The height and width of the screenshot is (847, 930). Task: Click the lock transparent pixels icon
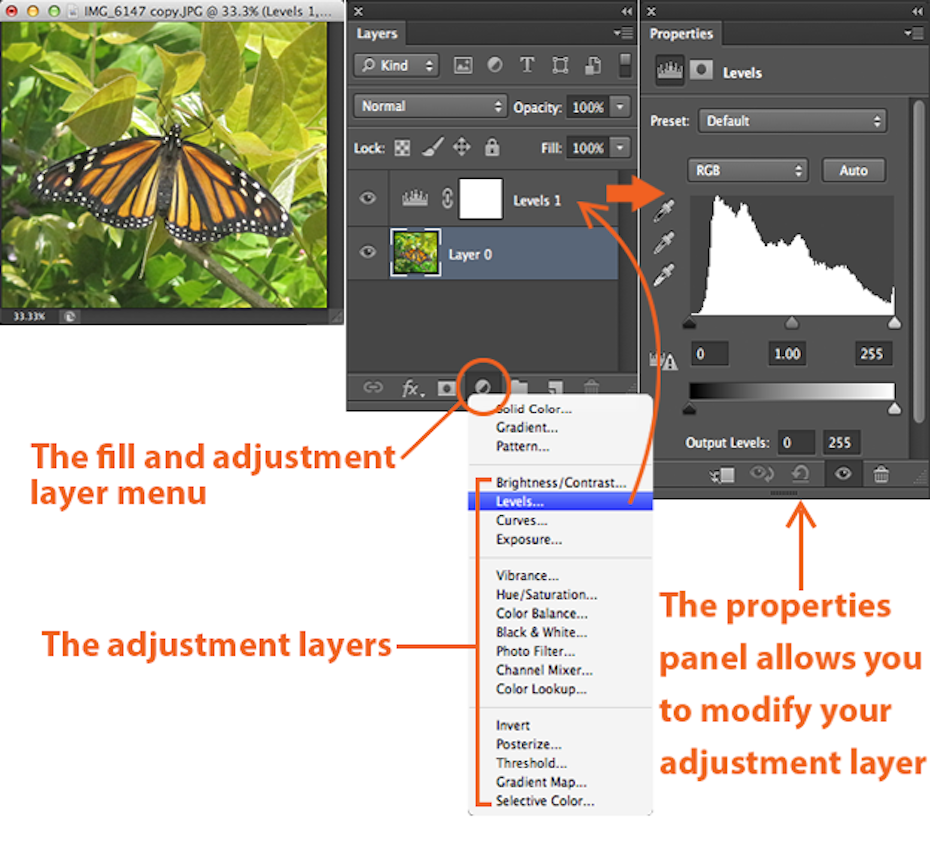(x=400, y=148)
